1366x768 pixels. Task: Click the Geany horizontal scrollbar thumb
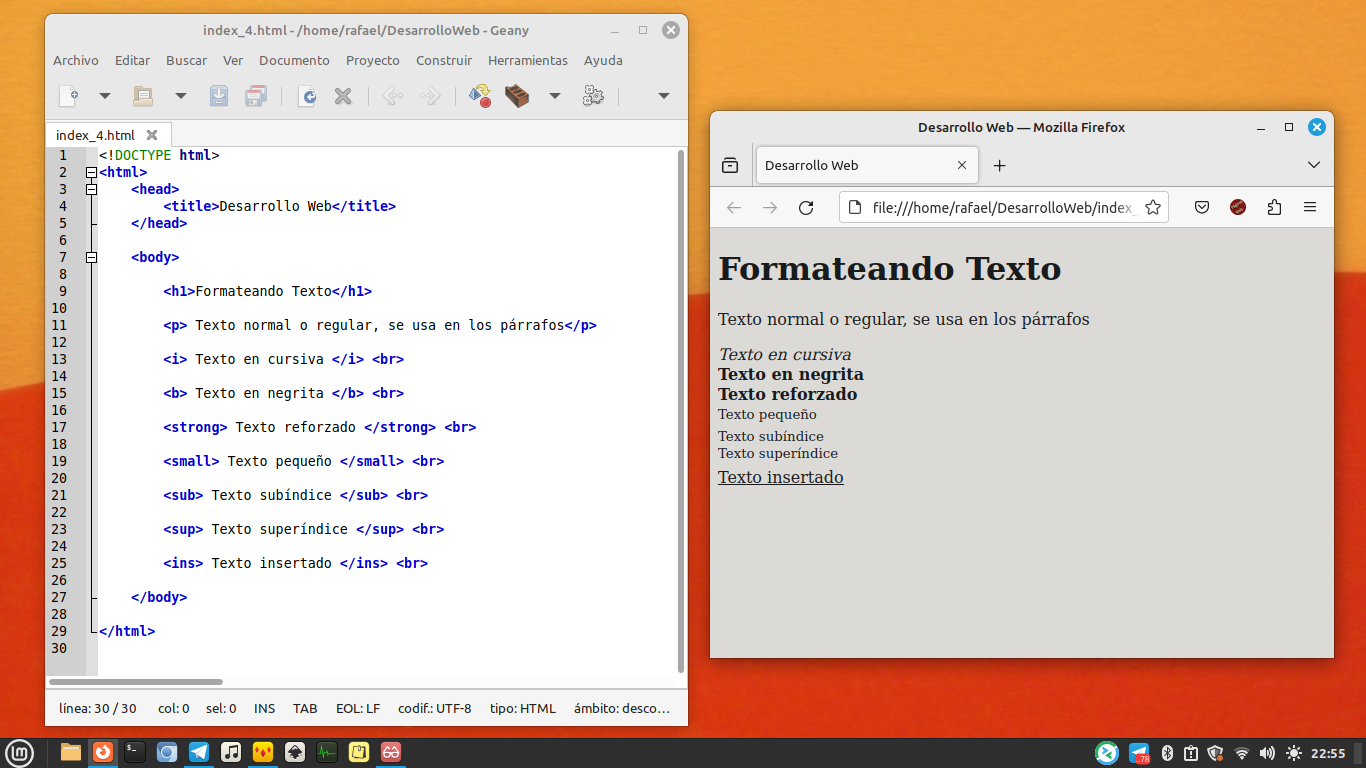coord(136,682)
